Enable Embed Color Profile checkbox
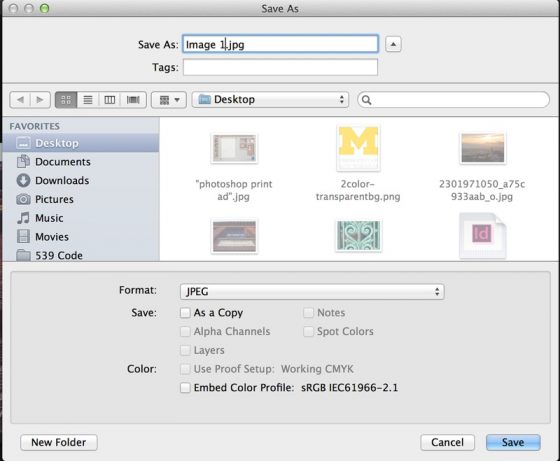 pyautogui.click(x=185, y=388)
